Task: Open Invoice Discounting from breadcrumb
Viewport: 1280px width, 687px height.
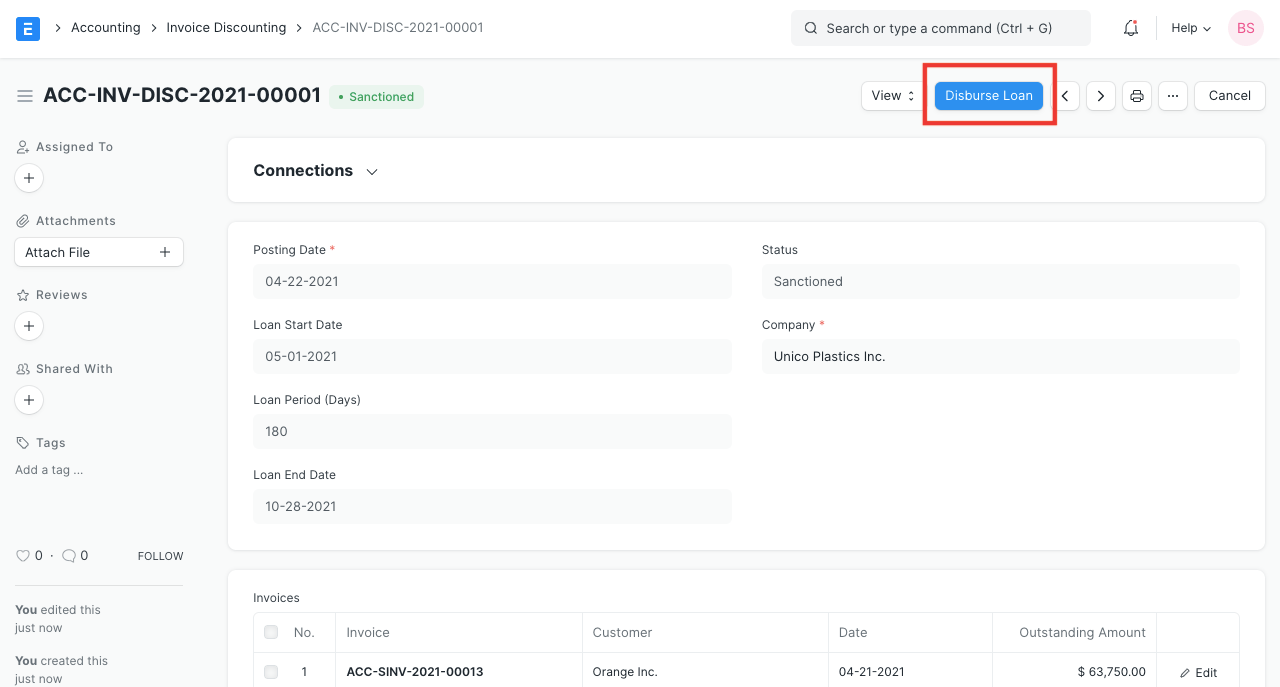Action: (x=226, y=27)
